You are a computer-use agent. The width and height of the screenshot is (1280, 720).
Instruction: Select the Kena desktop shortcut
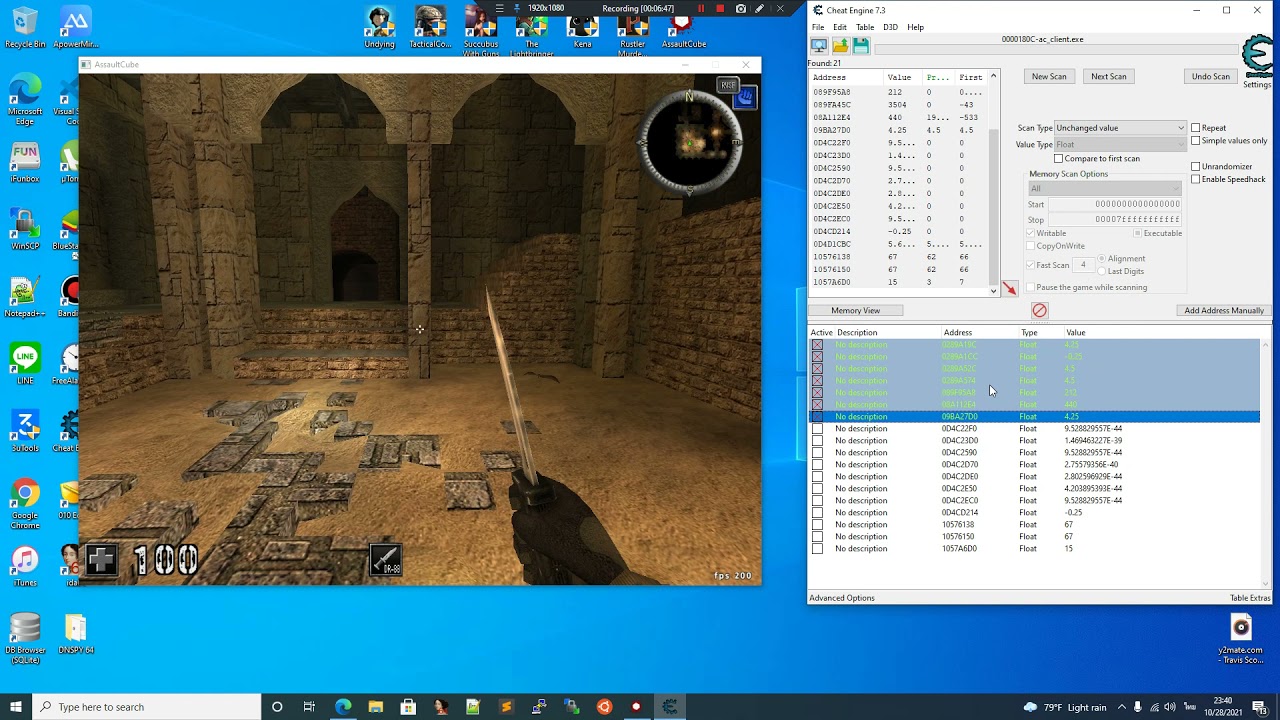click(x=582, y=27)
